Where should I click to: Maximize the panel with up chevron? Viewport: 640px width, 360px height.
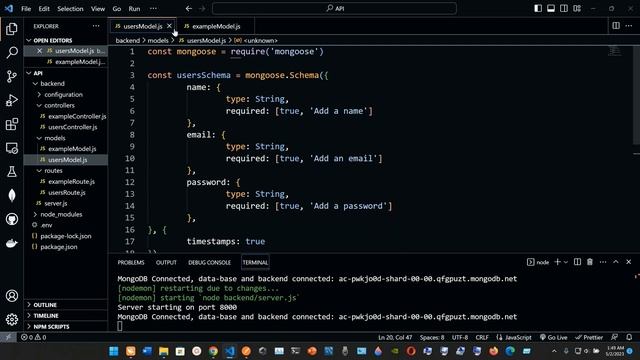tap(616, 262)
